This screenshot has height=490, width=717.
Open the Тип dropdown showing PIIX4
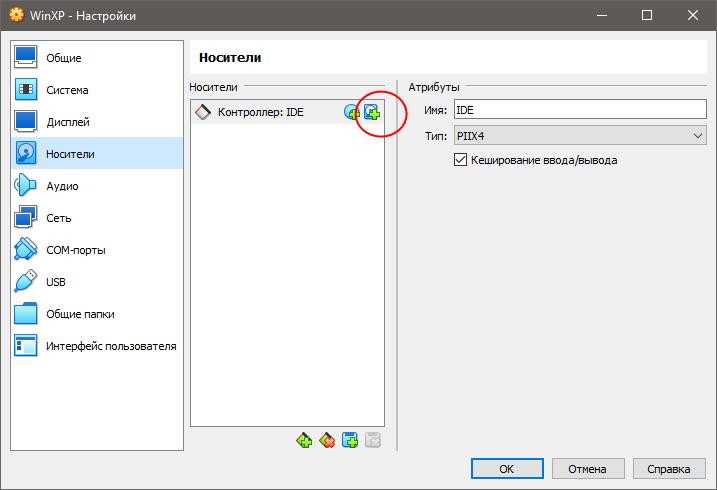tap(580, 136)
